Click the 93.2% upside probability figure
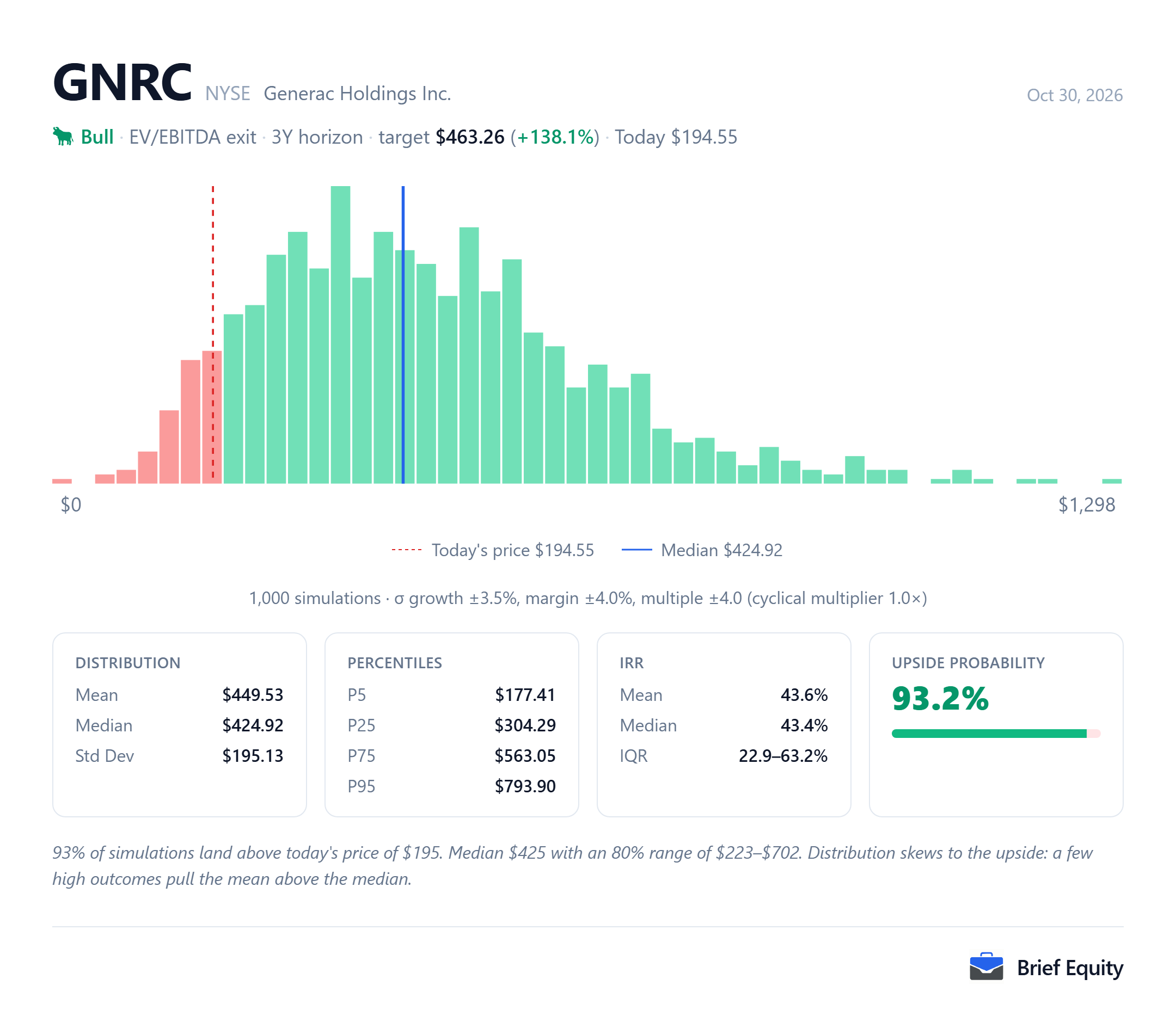This screenshot has height=1010, width=1176. pos(940,699)
